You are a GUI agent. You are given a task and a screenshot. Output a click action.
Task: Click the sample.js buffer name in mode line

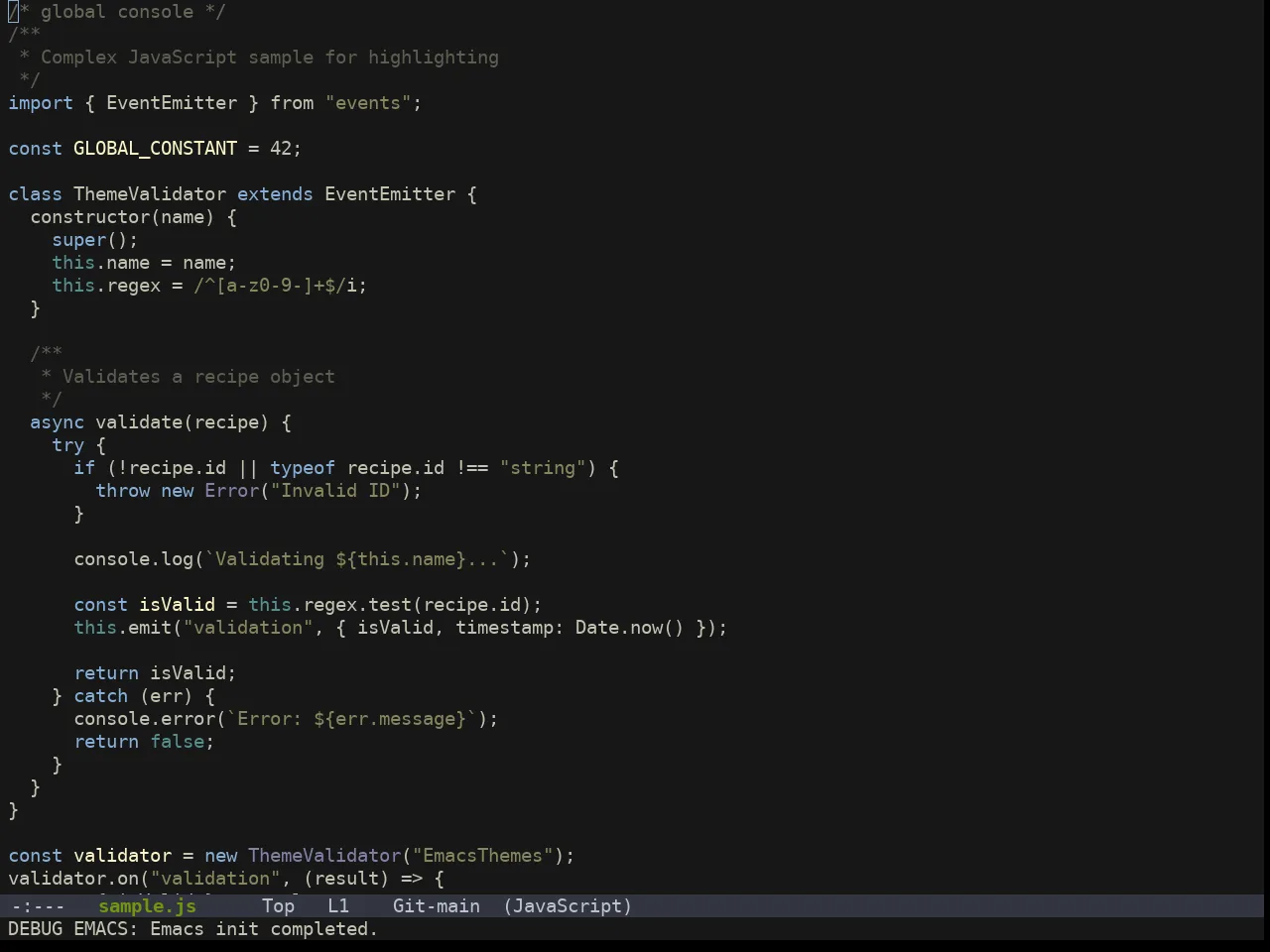pos(147,905)
